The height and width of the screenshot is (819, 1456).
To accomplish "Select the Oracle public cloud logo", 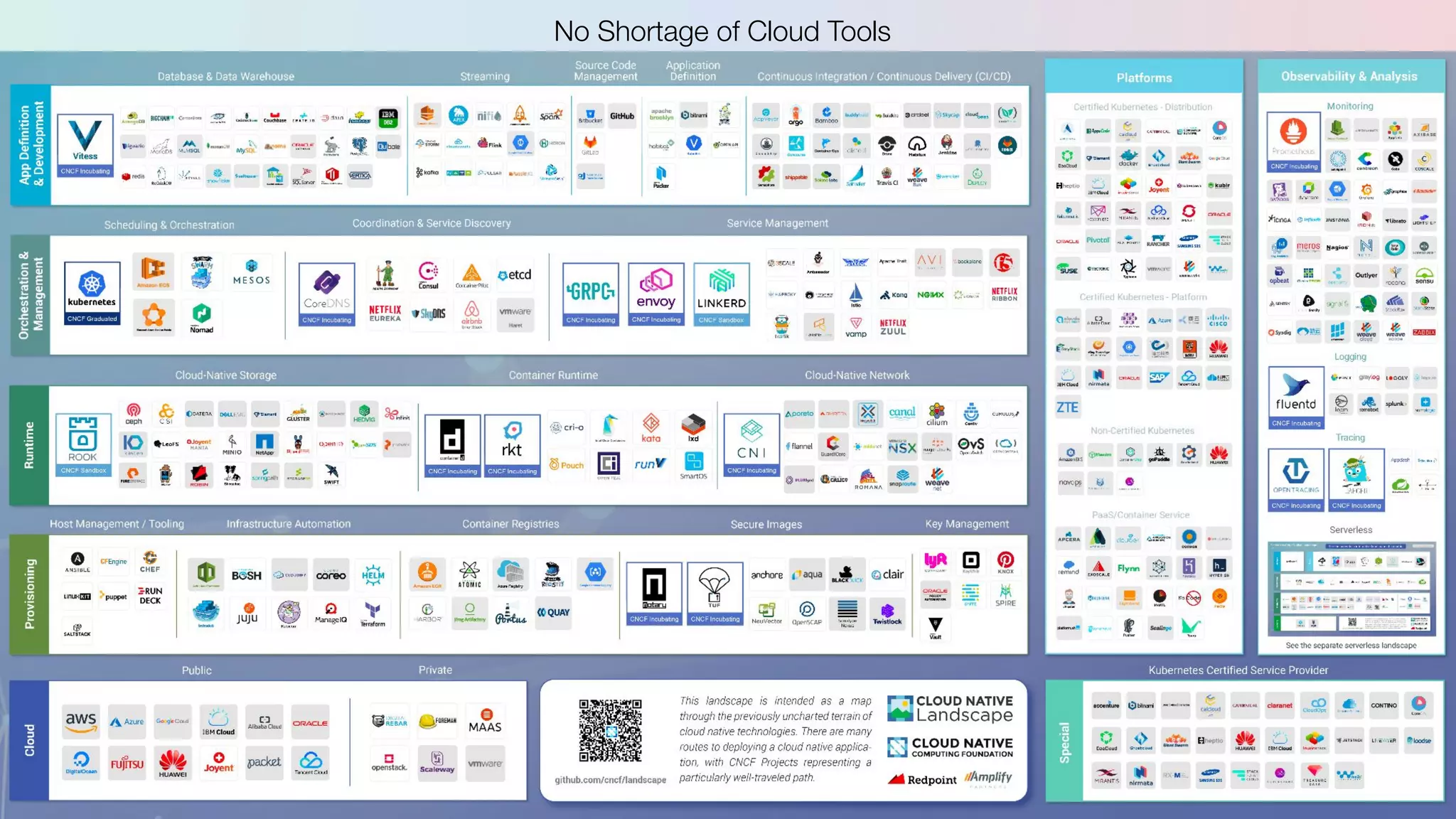I will pos(310,723).
